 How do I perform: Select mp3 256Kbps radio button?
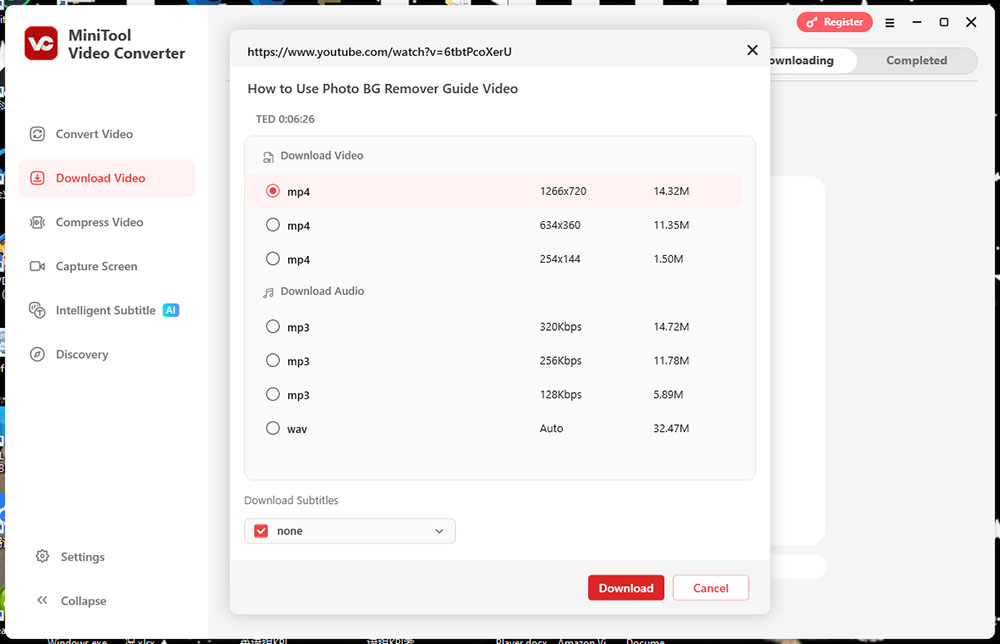point(273,360)
